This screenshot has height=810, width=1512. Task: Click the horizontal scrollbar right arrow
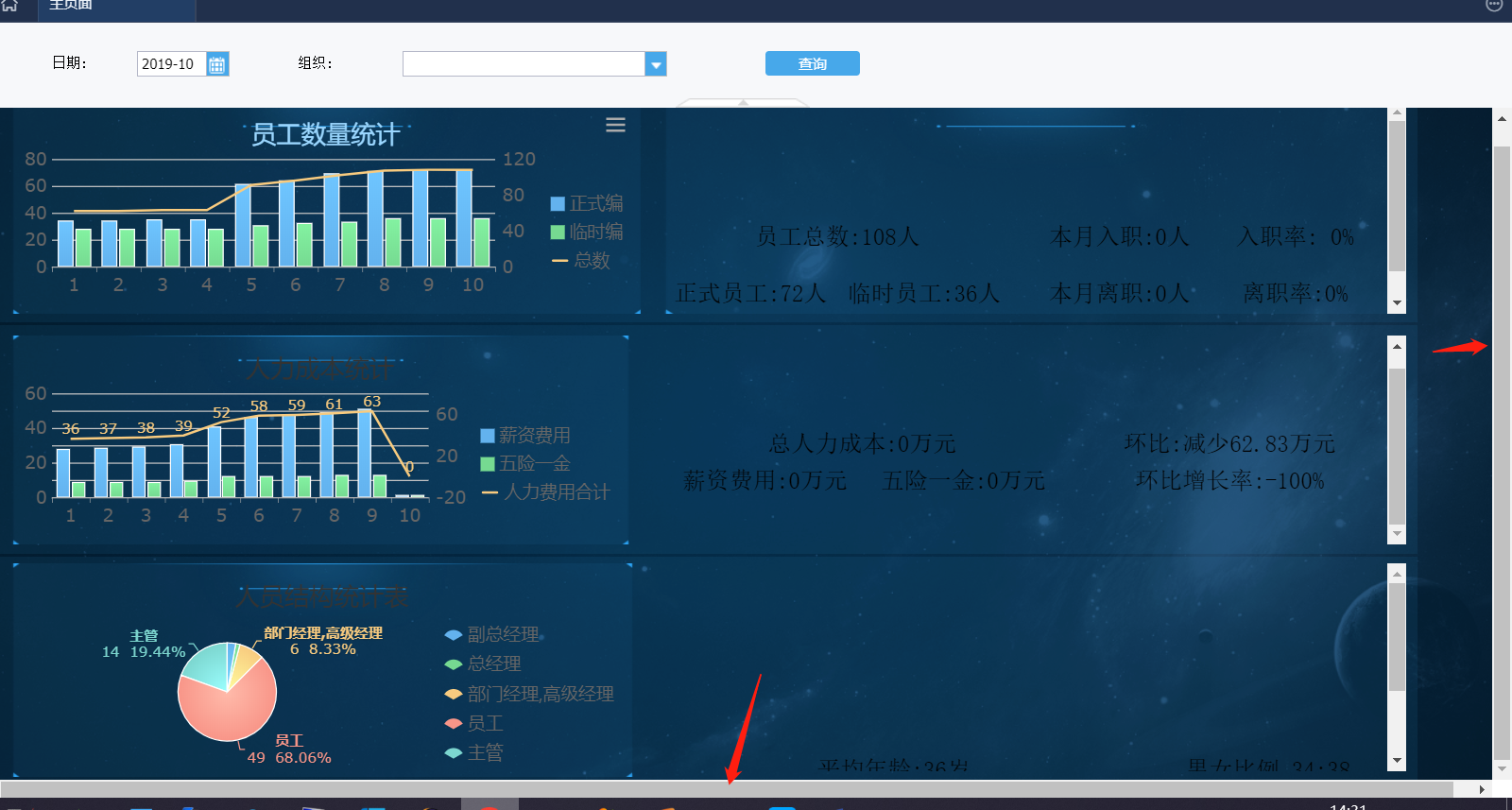coord(1482,789)
